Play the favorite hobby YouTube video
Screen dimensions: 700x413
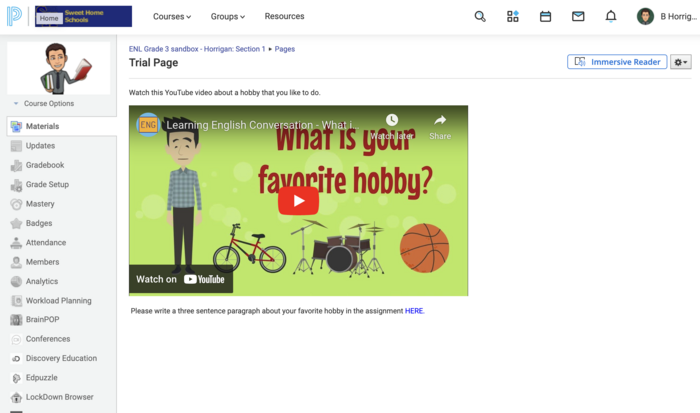(298, 200)
